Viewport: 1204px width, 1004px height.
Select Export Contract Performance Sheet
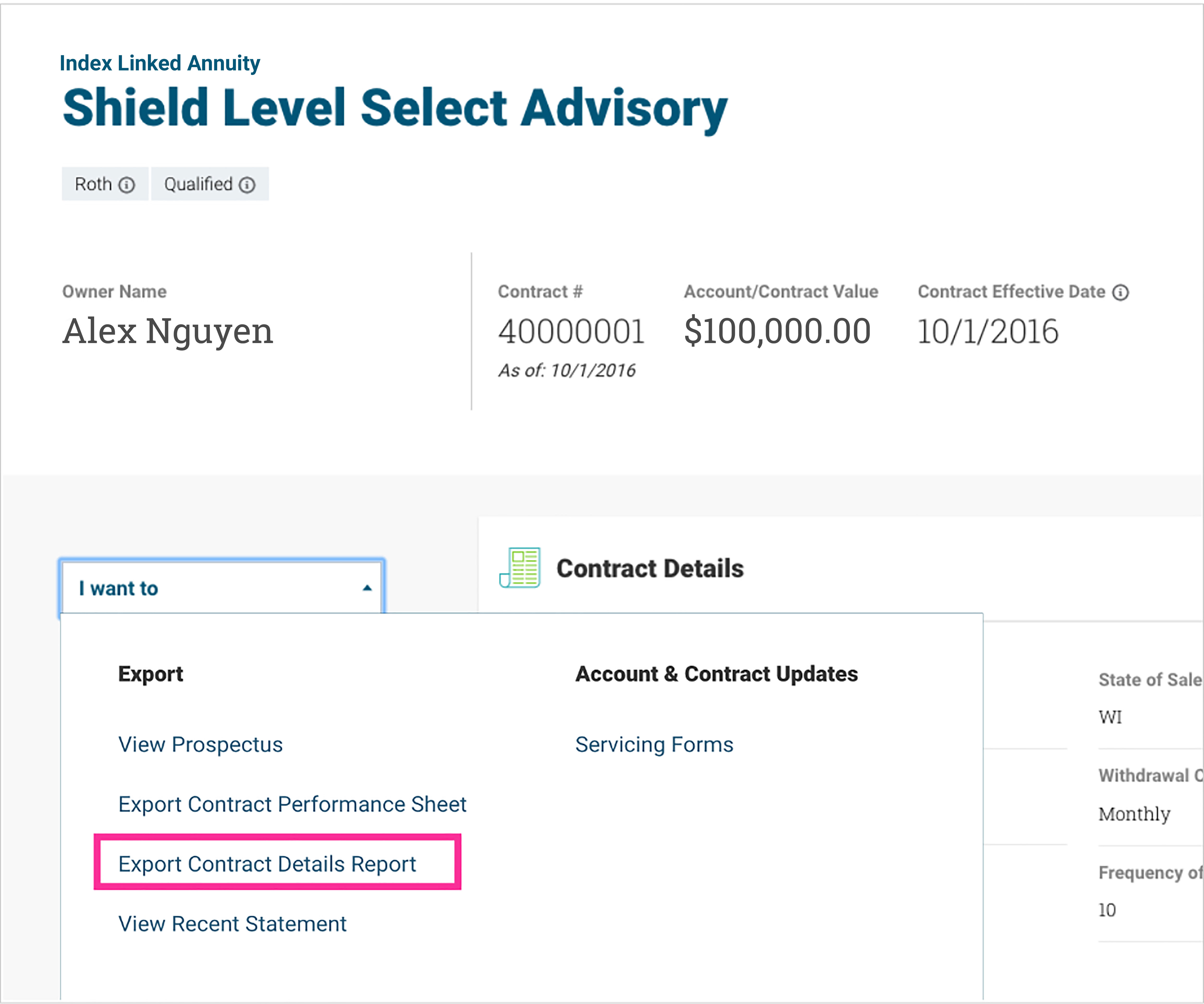[292, 804]
